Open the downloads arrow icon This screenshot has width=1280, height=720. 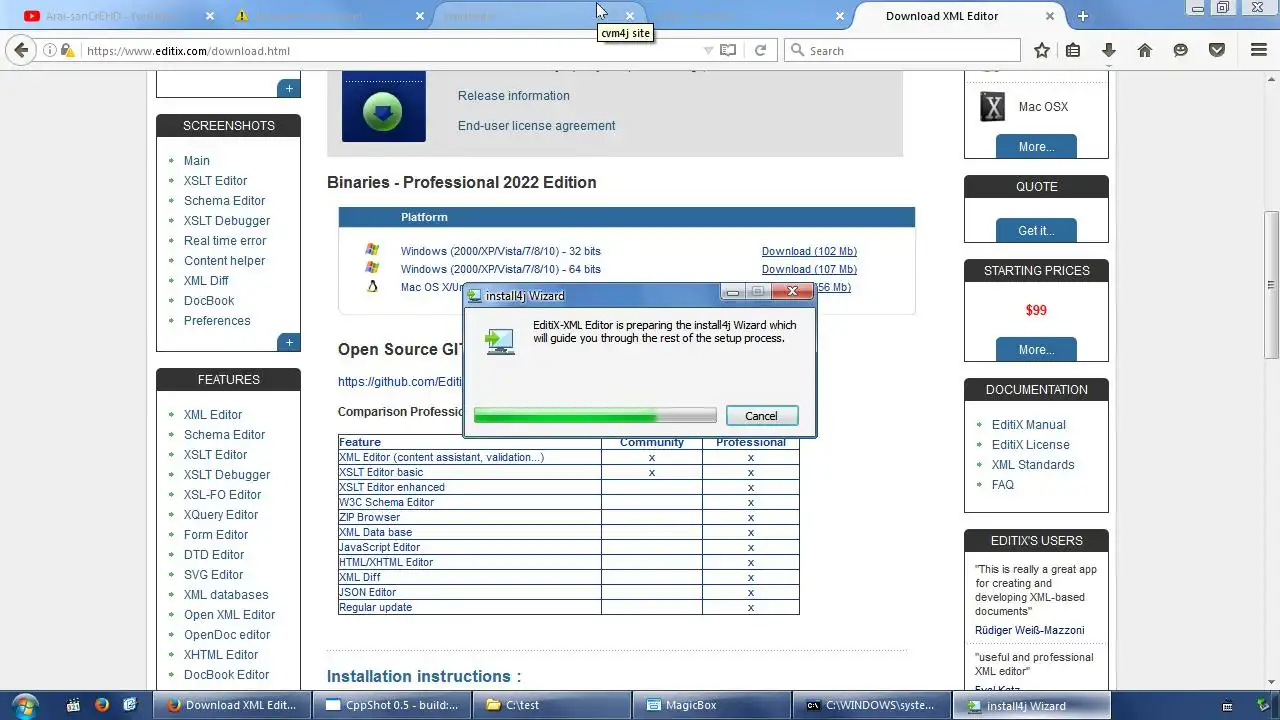click(x=1108, y=50)
